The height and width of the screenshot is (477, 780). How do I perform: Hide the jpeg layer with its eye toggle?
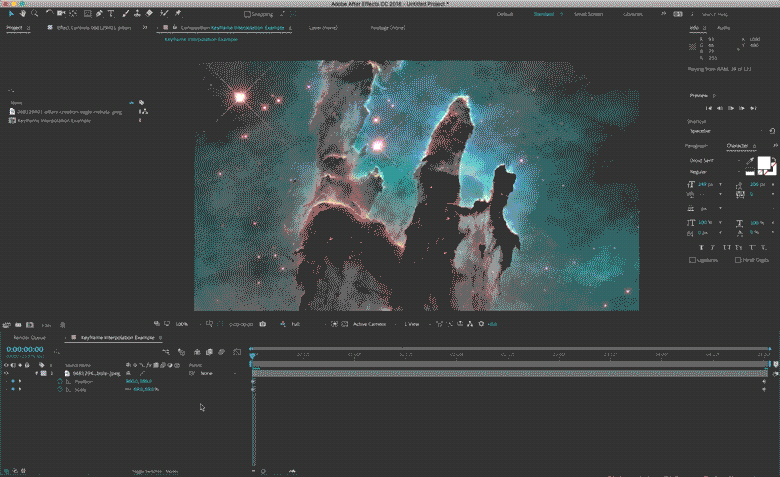6,373
